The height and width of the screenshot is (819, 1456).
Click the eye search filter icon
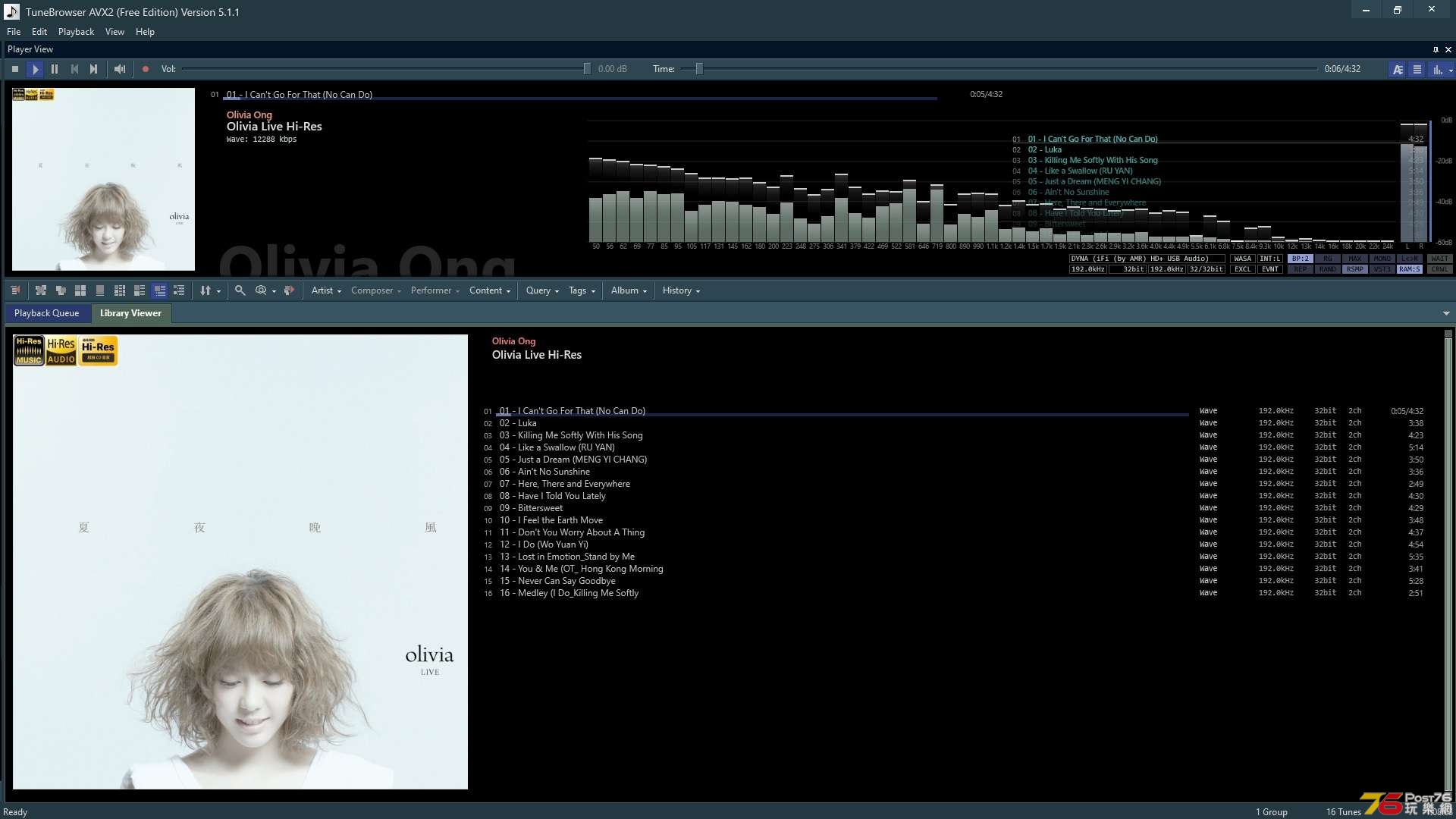tap(261, 290)
